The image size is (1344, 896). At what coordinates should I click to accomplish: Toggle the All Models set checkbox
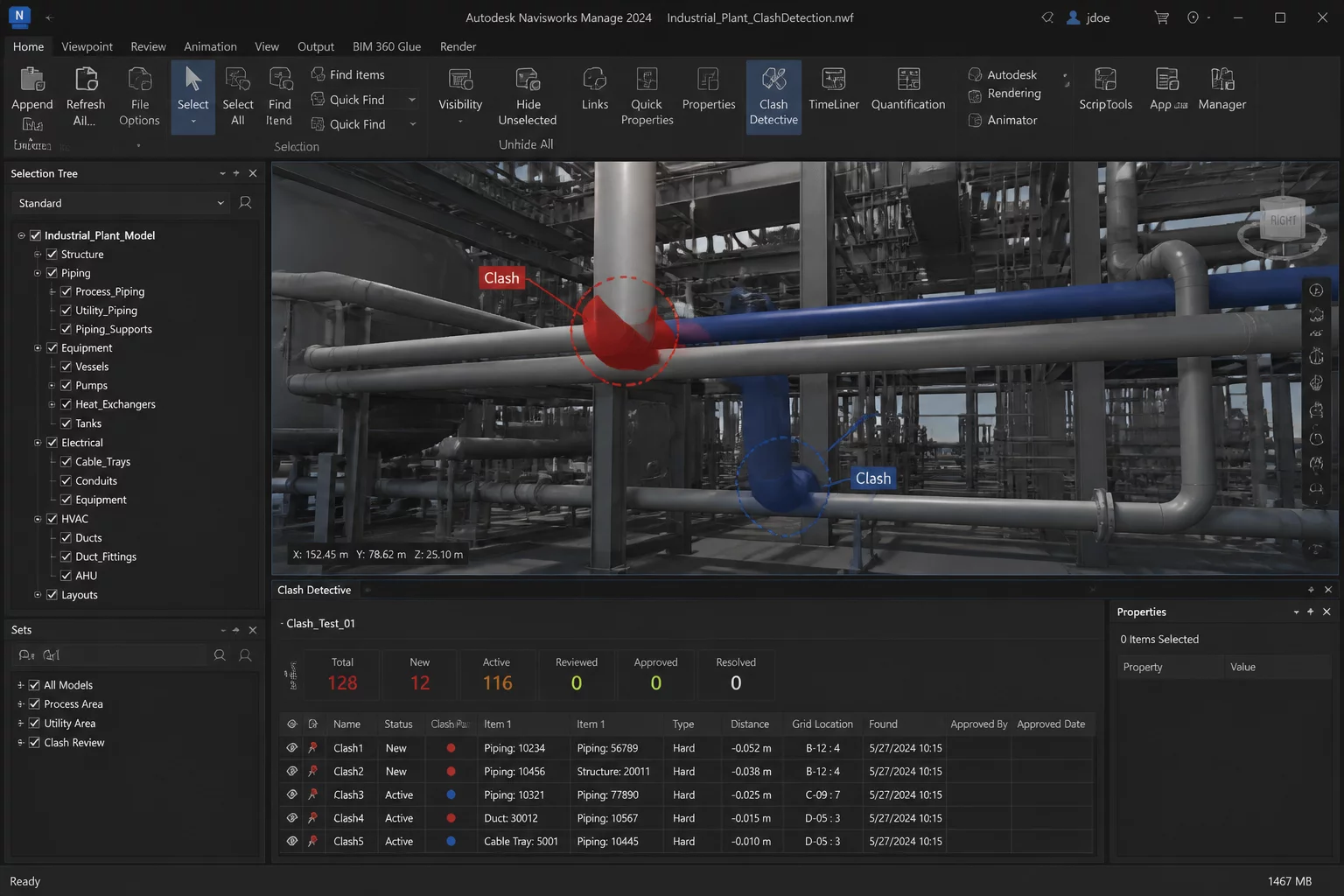[34, 685]
